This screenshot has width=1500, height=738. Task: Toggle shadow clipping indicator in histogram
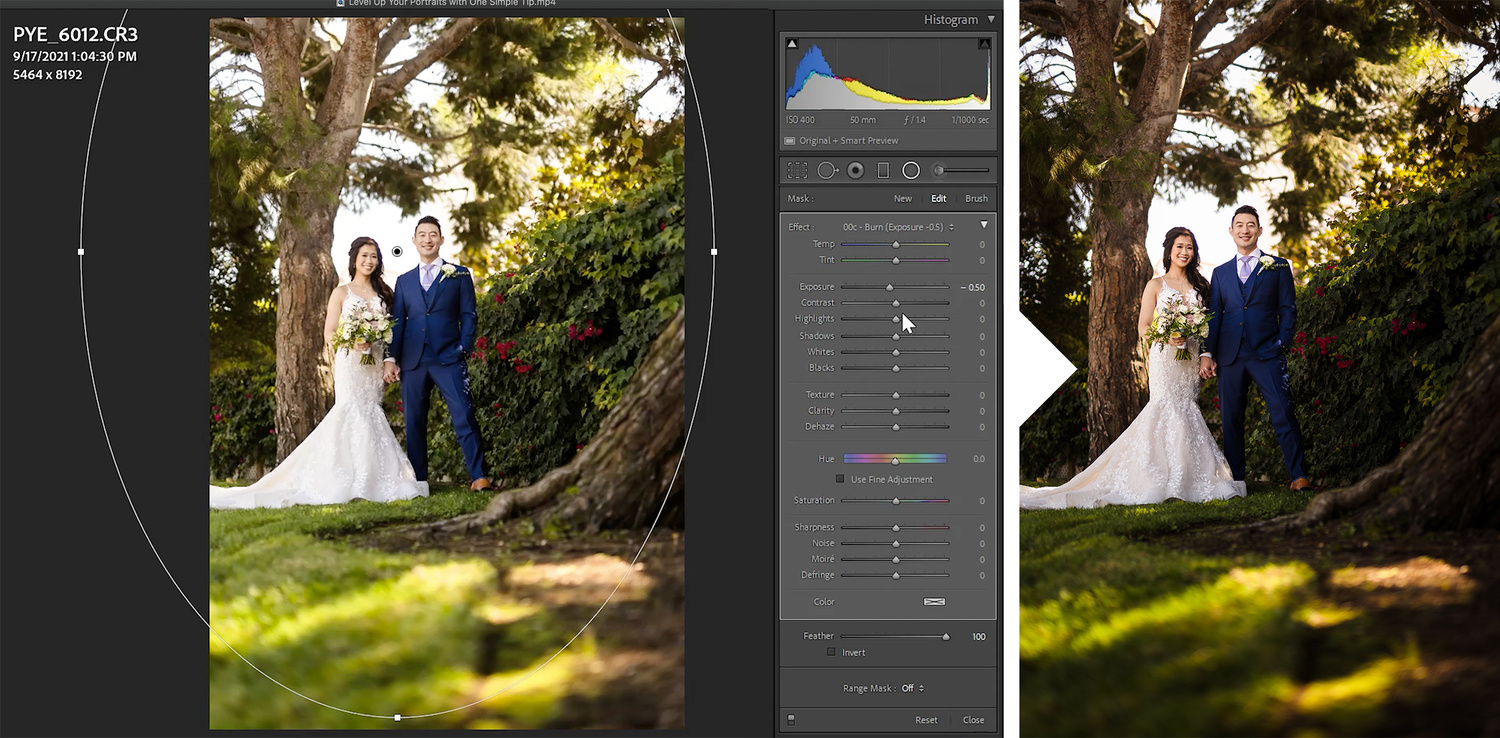(792, 44)
